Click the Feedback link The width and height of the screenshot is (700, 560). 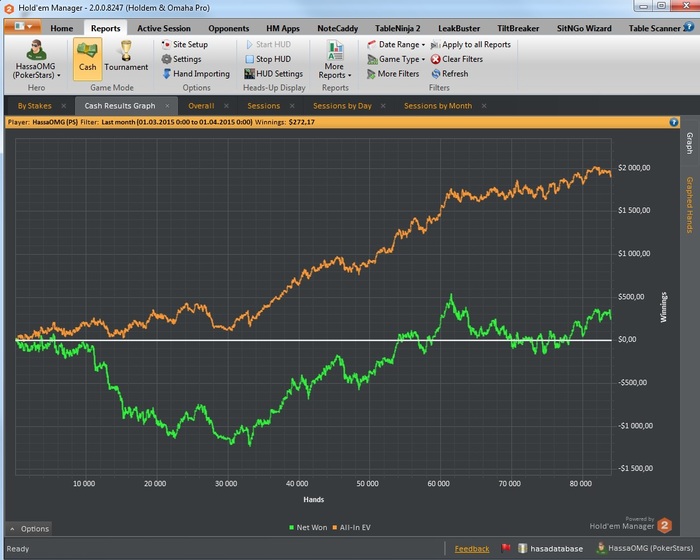[x=472, y=549]
